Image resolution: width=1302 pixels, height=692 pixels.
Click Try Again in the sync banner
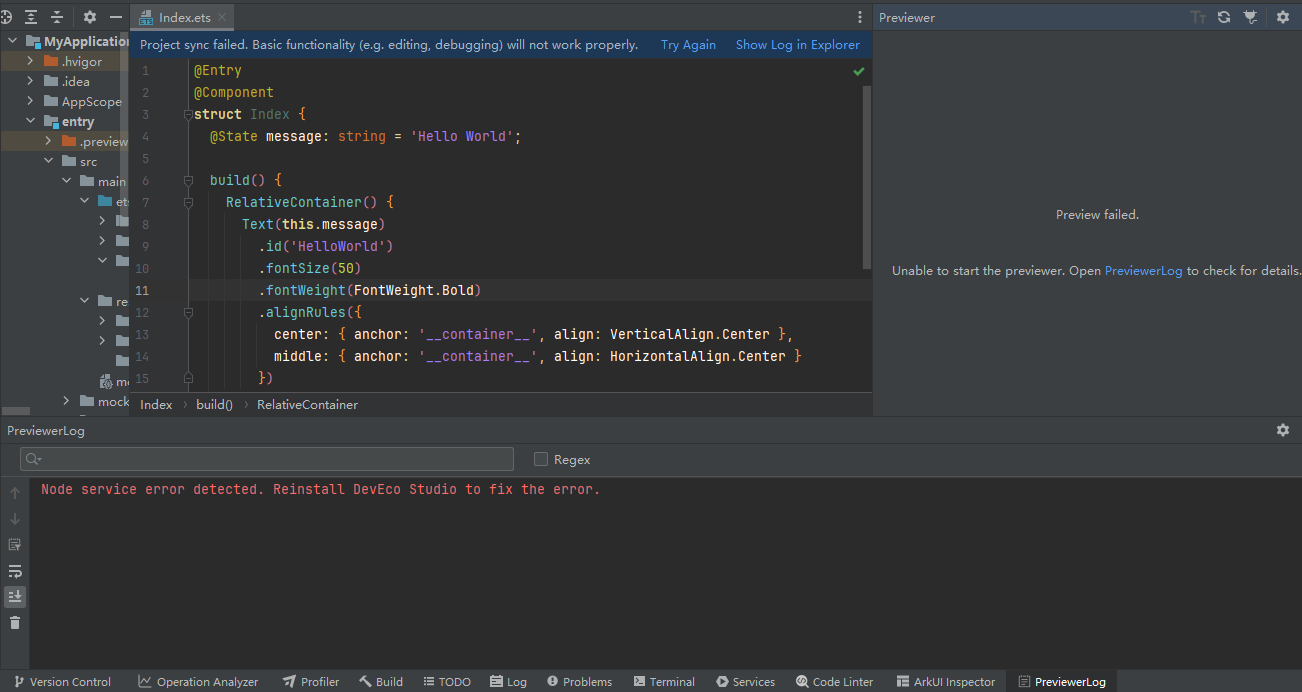688,45
